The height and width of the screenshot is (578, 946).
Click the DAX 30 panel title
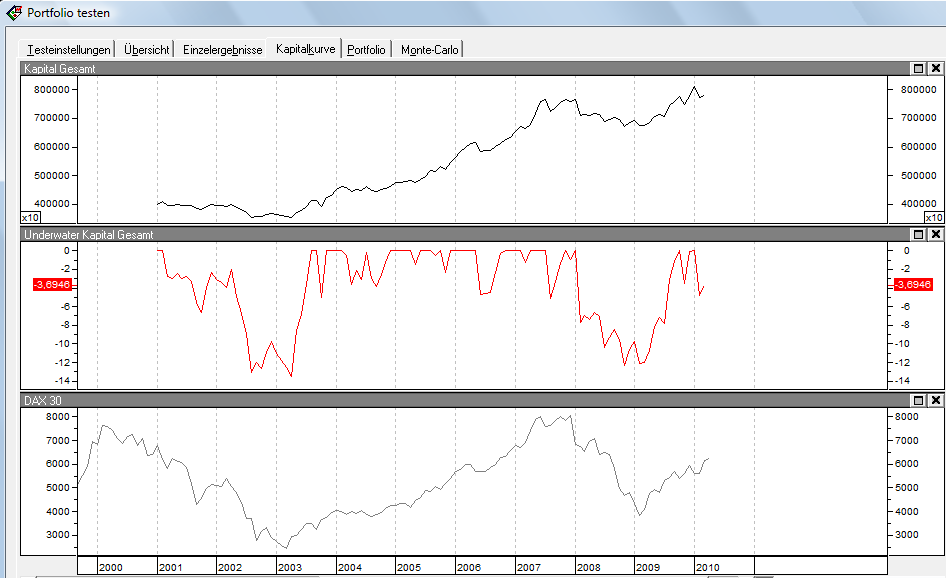pyautogui.click(x=43, y=401)
